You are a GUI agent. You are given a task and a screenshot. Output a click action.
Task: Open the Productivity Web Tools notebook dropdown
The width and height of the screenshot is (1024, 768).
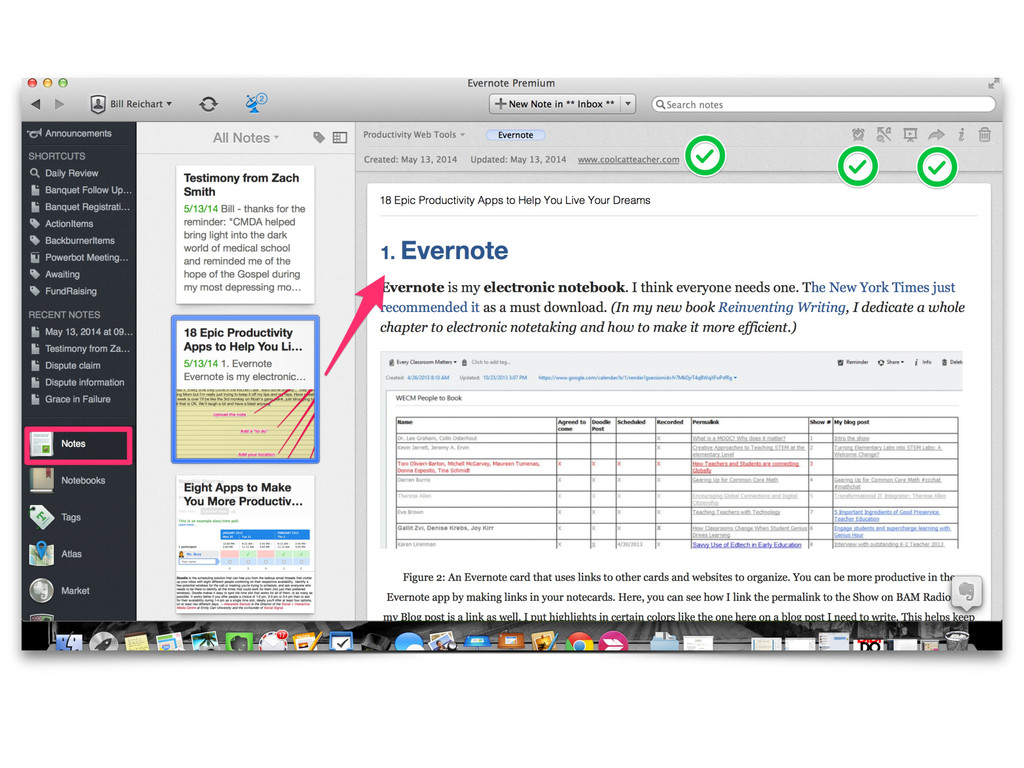click(414, 135)
